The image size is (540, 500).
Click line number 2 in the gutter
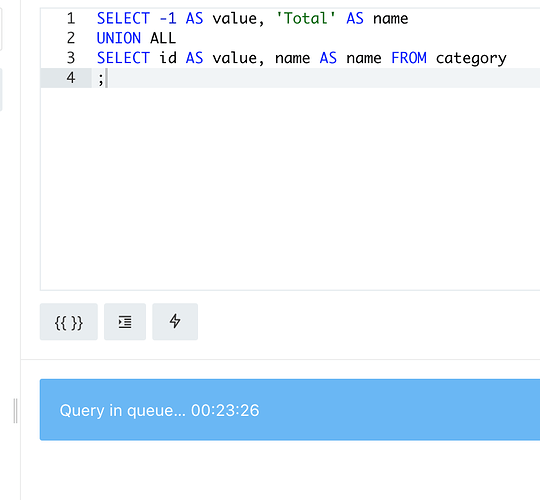click(x=71, y=38)
